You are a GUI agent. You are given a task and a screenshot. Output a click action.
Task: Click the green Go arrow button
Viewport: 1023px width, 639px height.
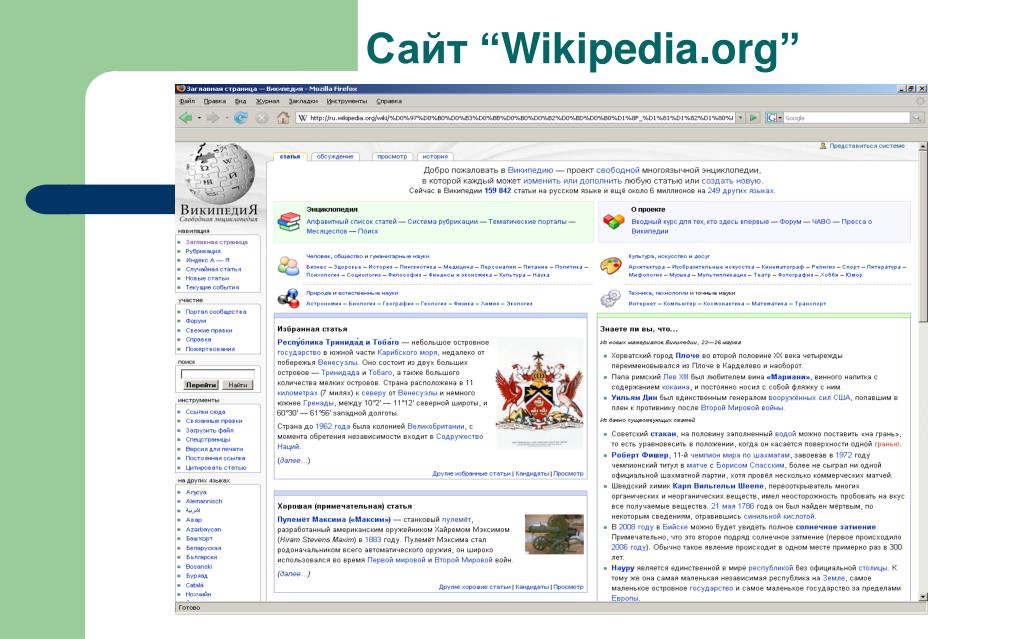pyautogui.click(x=754, y=118)
